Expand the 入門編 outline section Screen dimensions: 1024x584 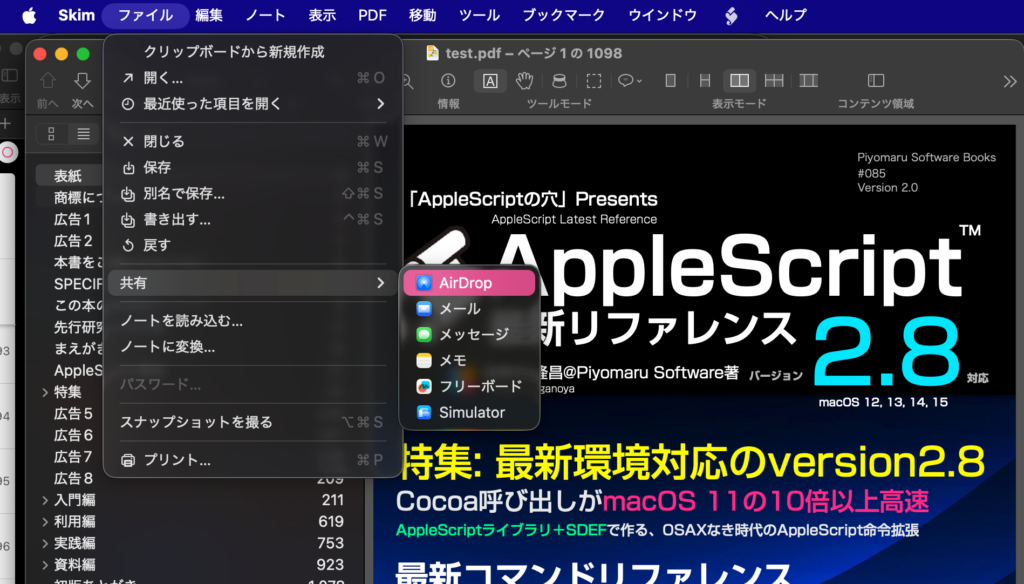coord(45,500)
